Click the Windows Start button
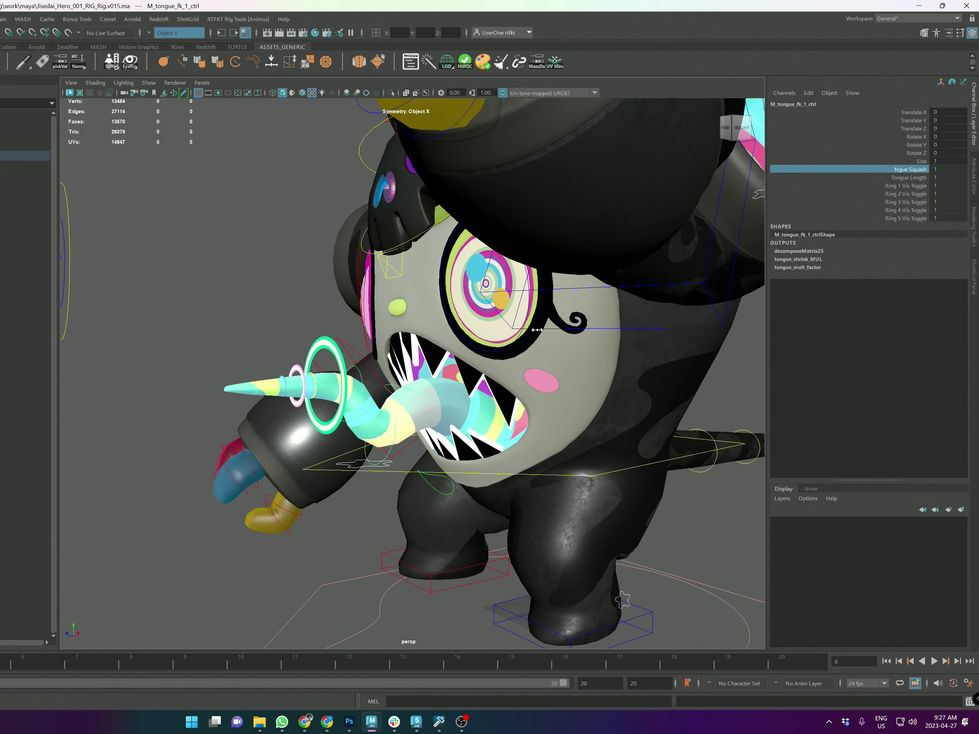 [x=192, y=722]
